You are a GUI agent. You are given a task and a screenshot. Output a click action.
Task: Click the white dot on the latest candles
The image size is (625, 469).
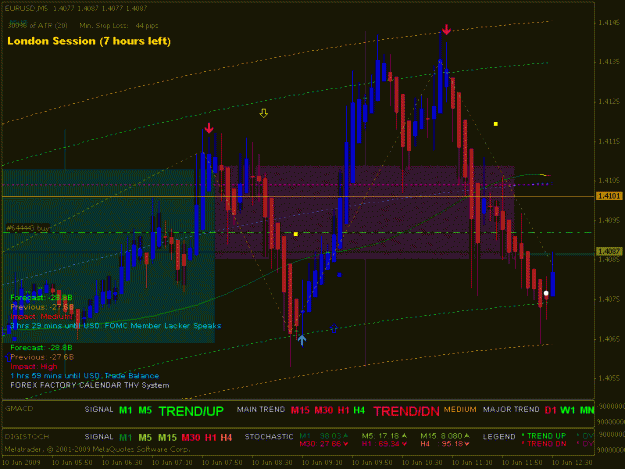tap(546, 293)
